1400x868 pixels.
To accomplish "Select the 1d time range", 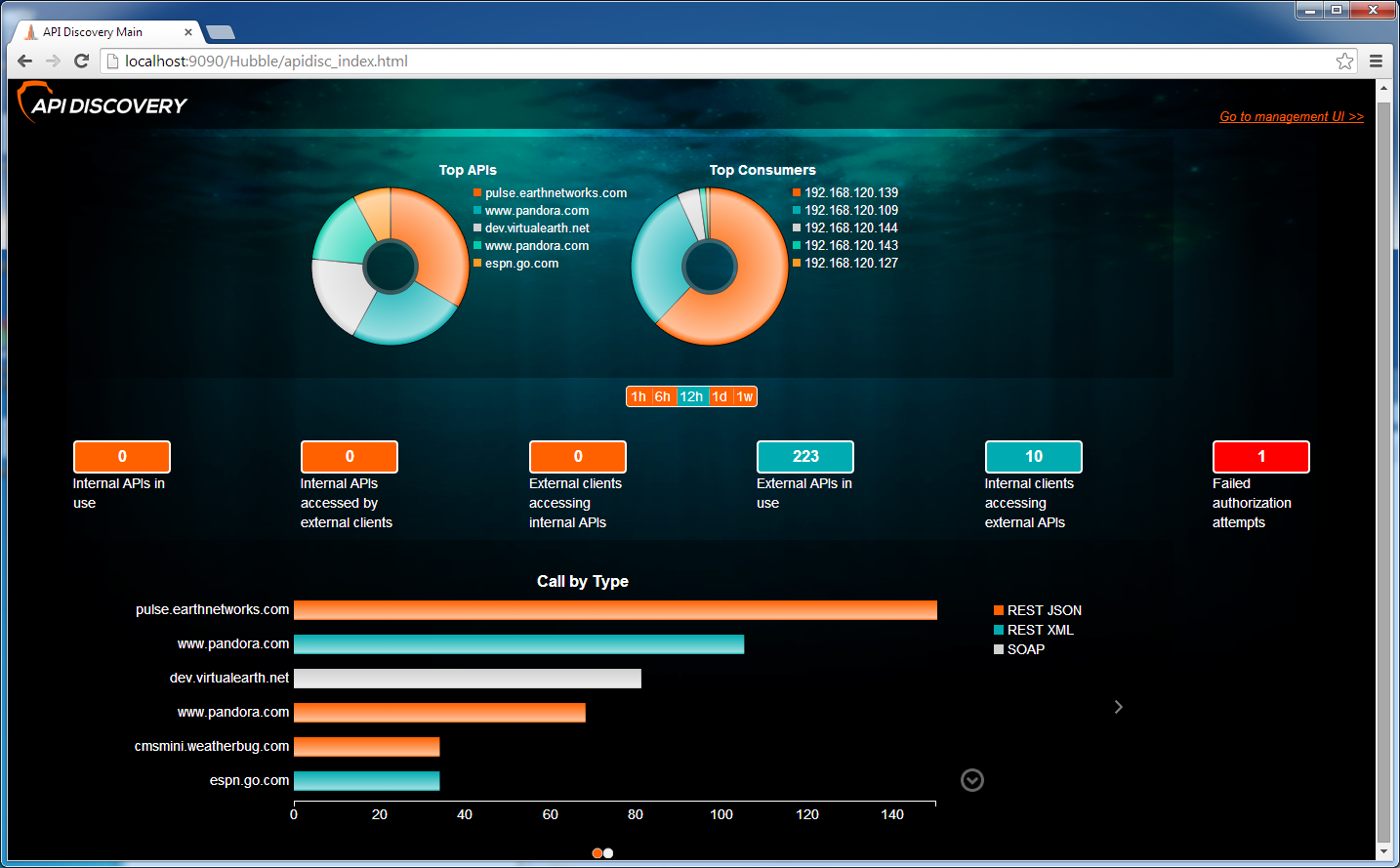I will click(720, 396).
